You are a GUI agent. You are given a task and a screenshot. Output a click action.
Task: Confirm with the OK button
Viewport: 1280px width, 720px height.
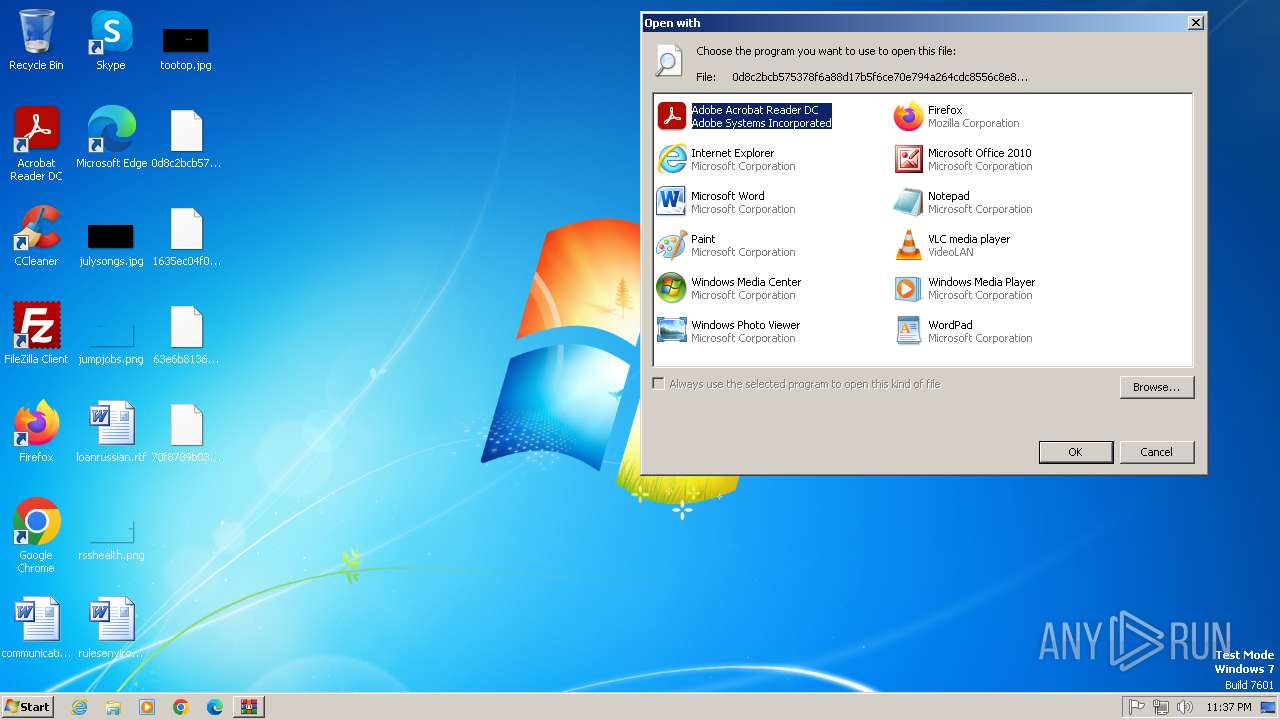pyautogui.click(x=1076, y=452)
